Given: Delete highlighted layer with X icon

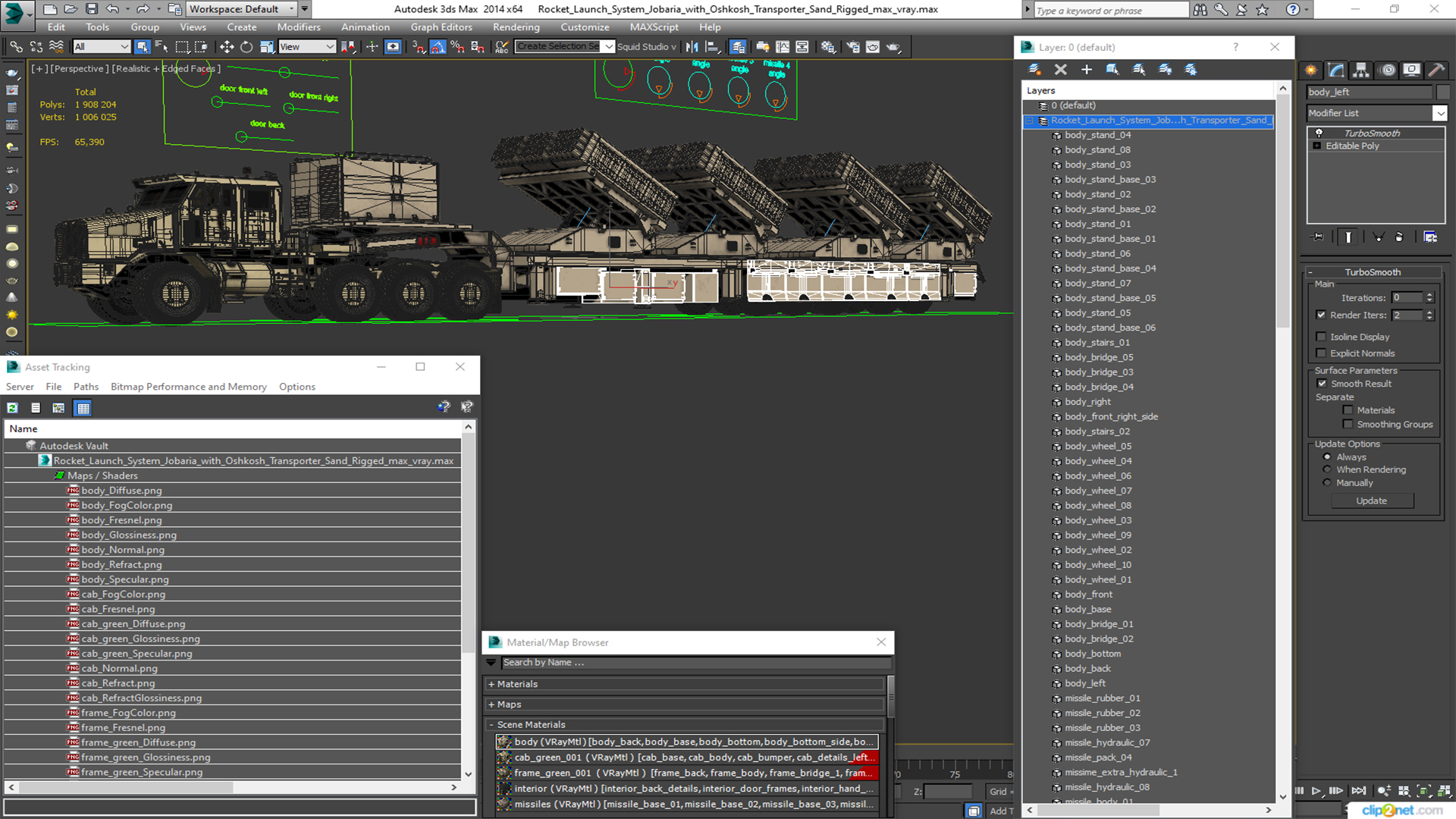Looking at the screenshot, I should (x=1060, y=69).
